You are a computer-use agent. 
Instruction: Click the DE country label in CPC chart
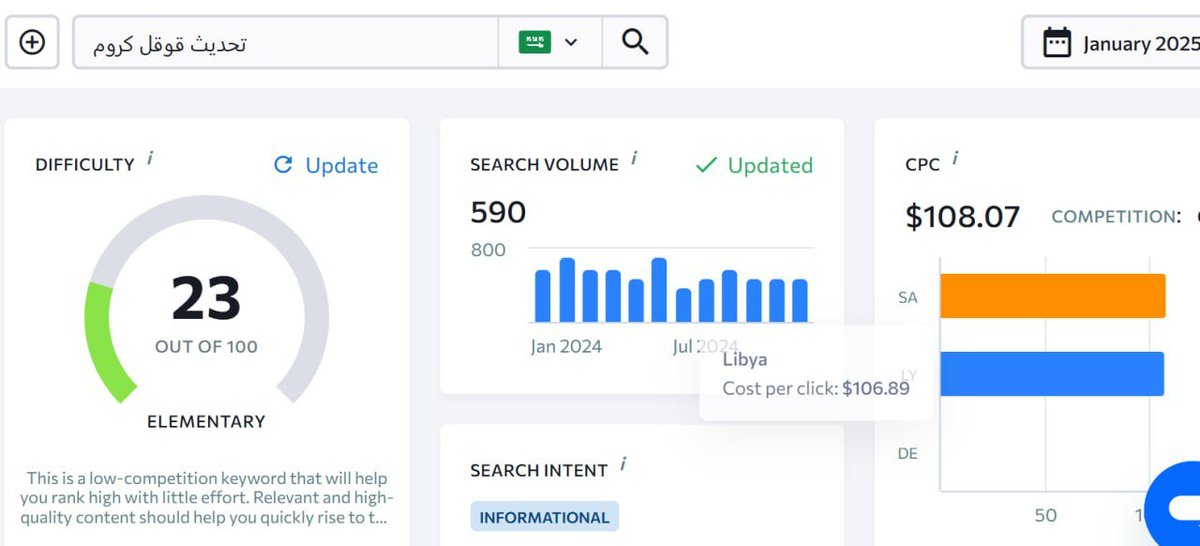point(907,453)
